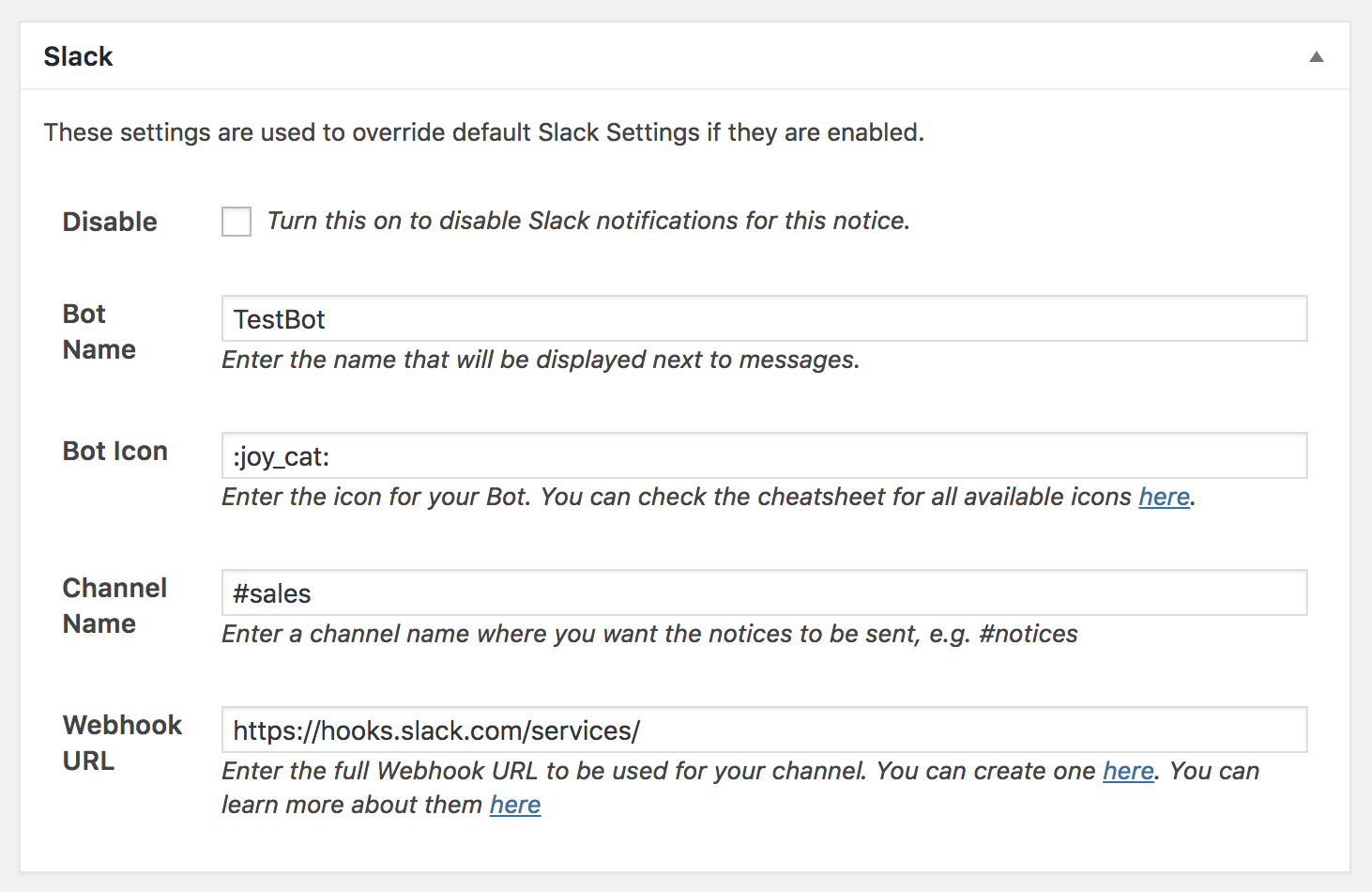Click the Bot Name input showing TestBot
Screen dimensions: 1372x892
click(657, 318)
